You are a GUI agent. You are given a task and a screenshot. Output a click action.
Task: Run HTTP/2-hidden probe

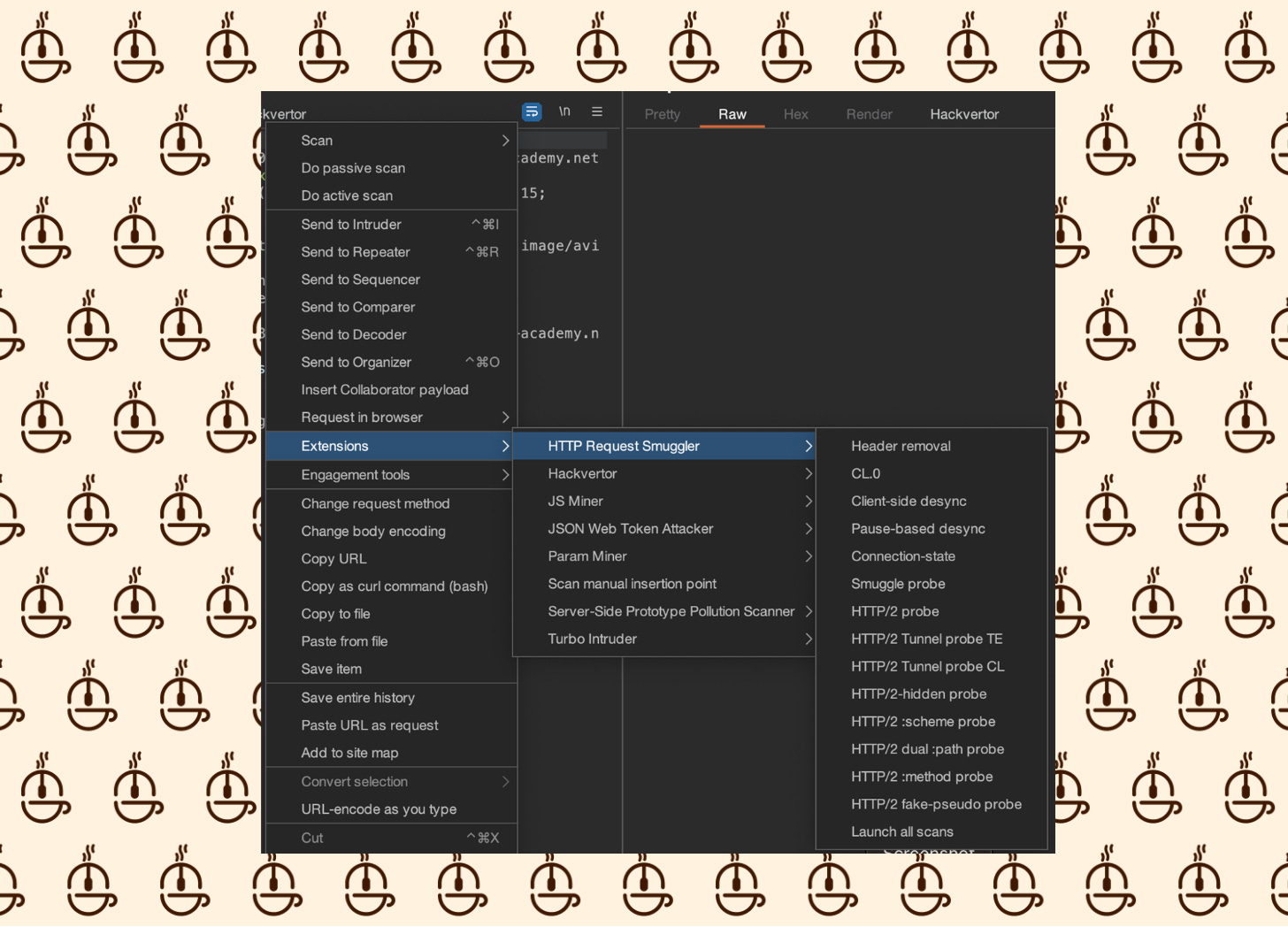(x=931, y=694)
